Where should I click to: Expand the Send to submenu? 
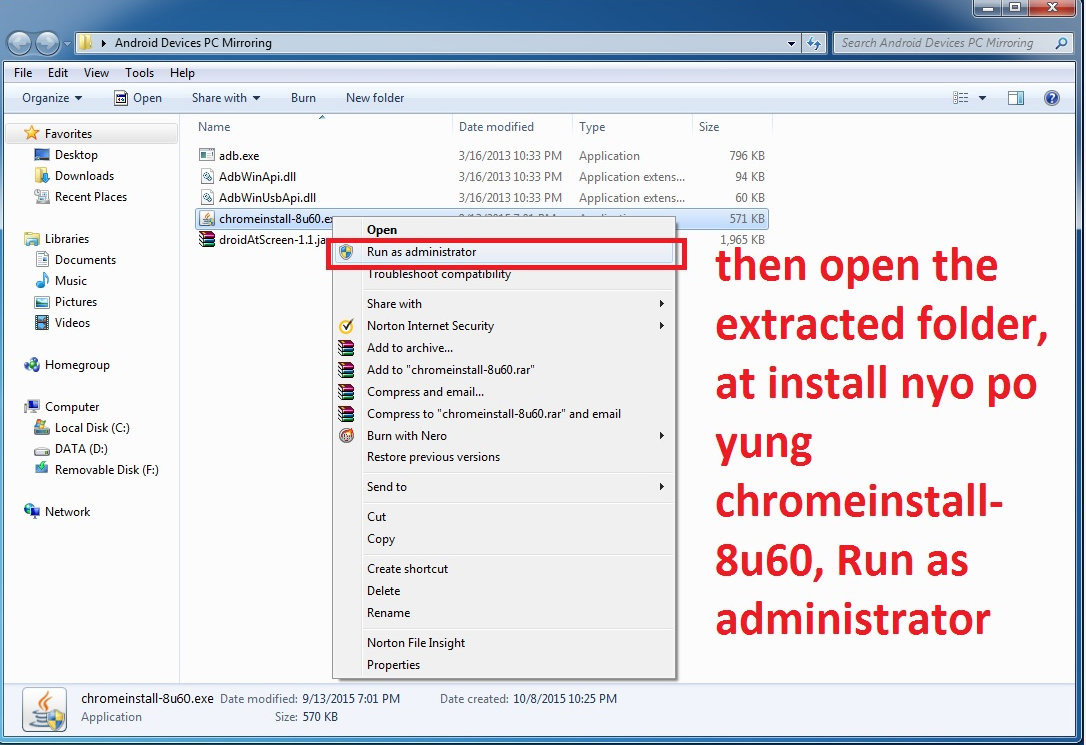(661, 487)
